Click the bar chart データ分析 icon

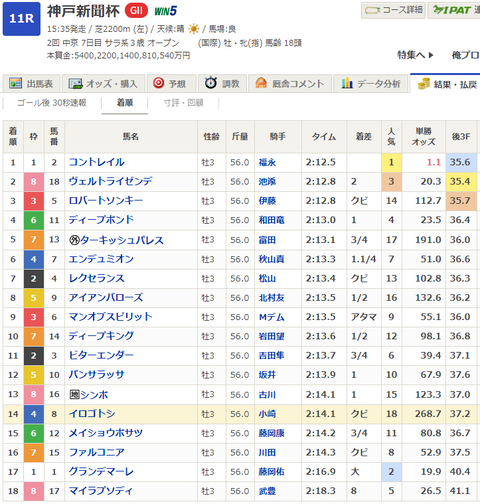347,83
